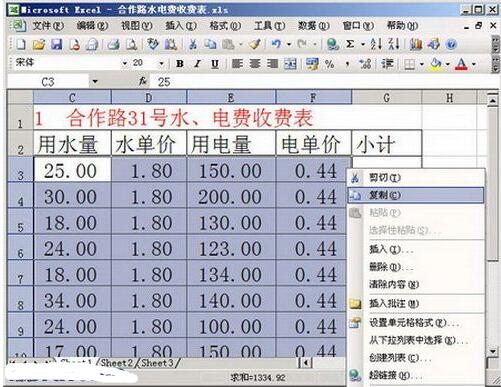Image resolution: width=501 pixels, height=387 pixels.
Task: Click the Open folder toolbar icon
Action: pyautogui.click(x=39, y=44)
